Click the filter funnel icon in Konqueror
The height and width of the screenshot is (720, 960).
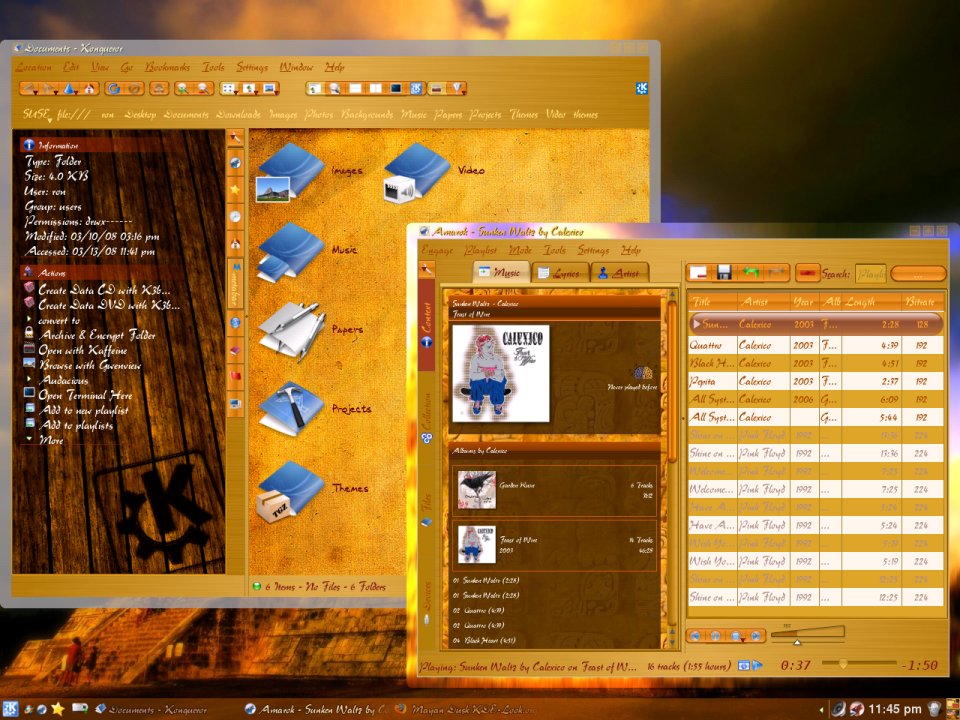[x=456, y=89]
